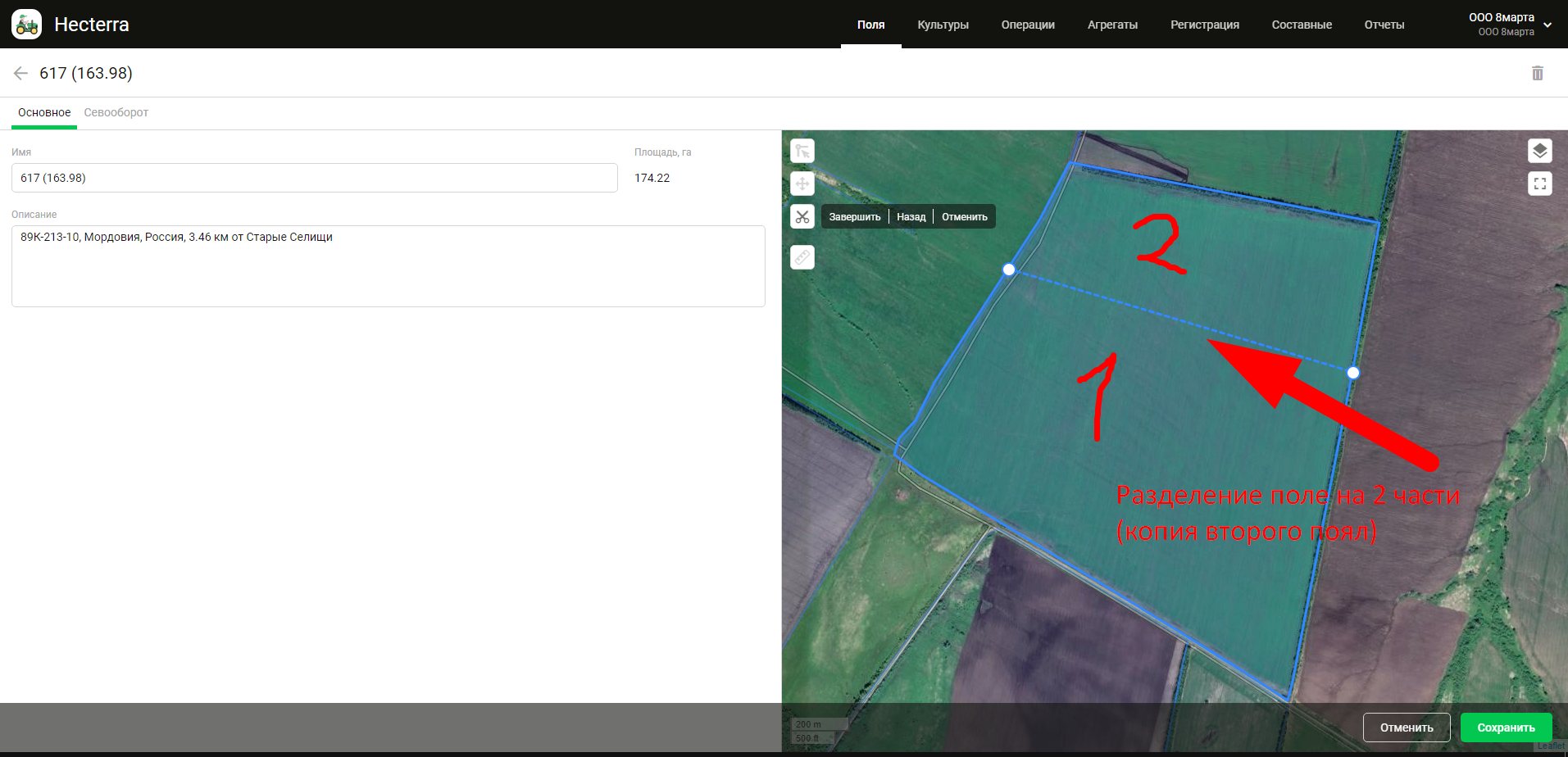
Task: Delete field using trash icon
Action: pyautogui.click(x=1537, y=73)
